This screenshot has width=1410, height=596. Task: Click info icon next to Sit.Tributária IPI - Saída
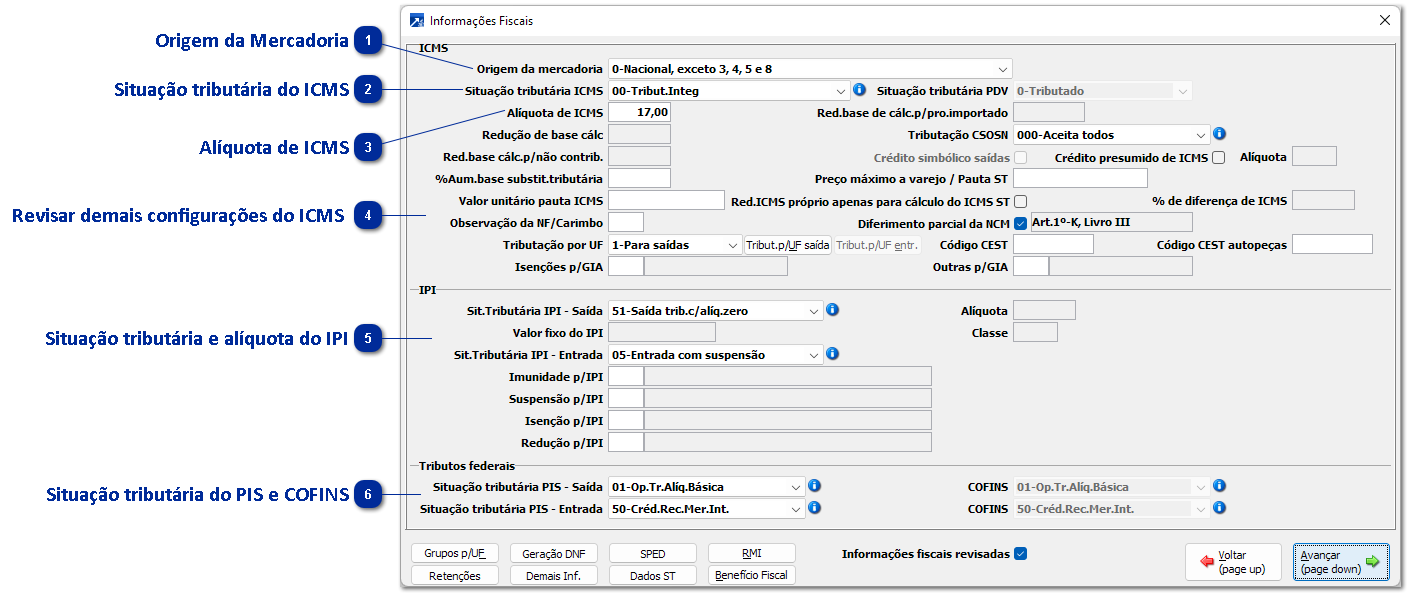pos(832,310)
